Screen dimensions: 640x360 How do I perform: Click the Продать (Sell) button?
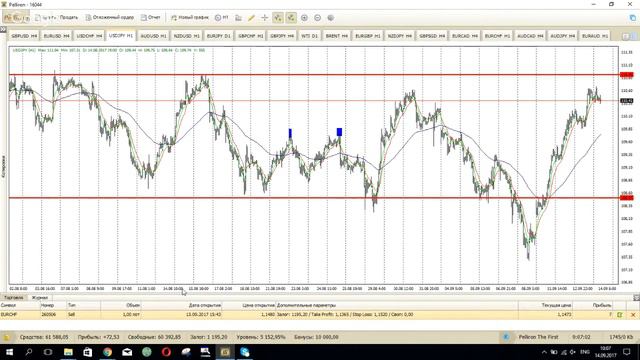[x=69, y=18]
